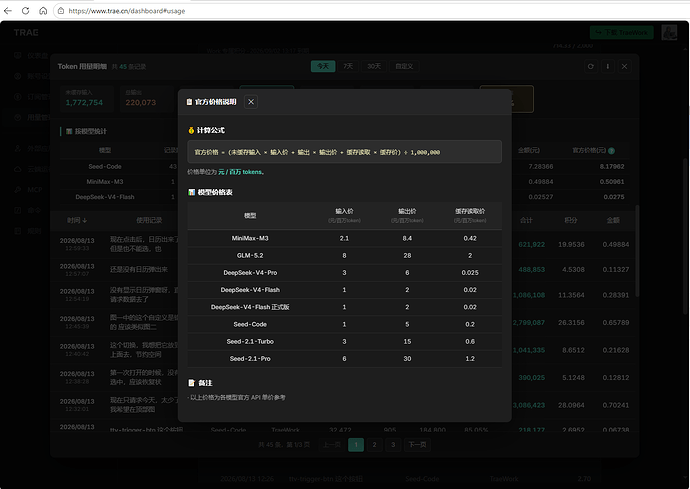This screenshot has height=489, width=690.
Task: Select the 7天 range tab
Action: [x=348, y=66]
